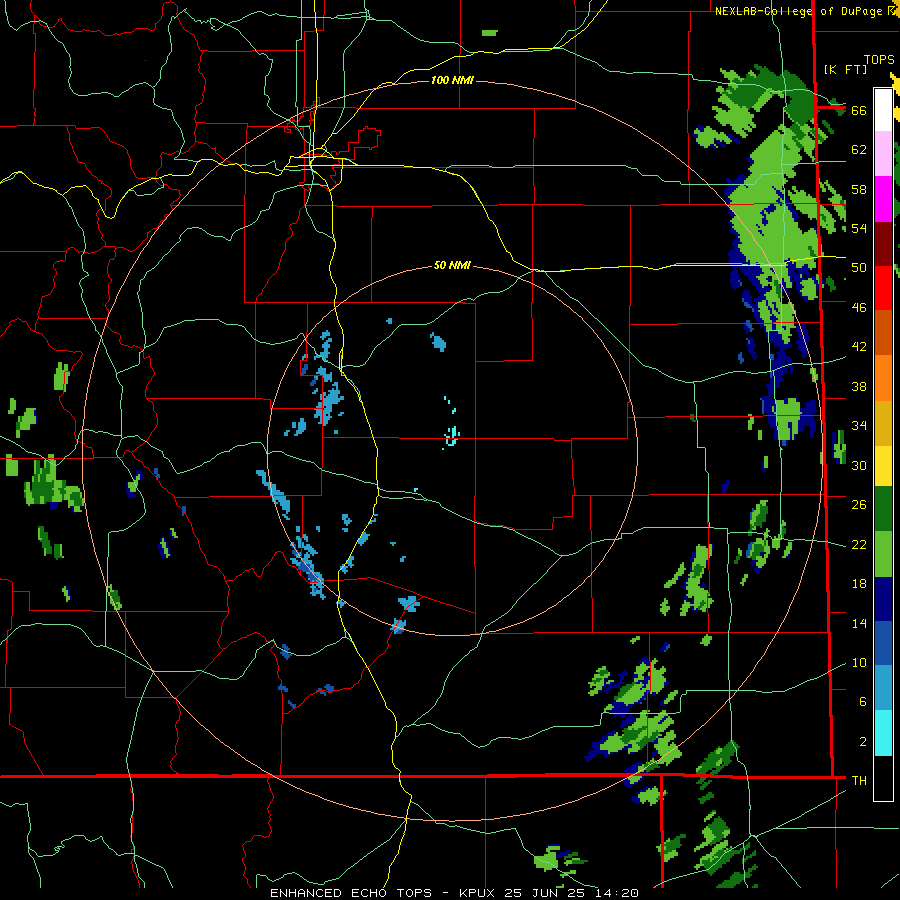This screenshot has height=900, width=900.
Task: Click the '34' legend value
Action: (859, 426)
